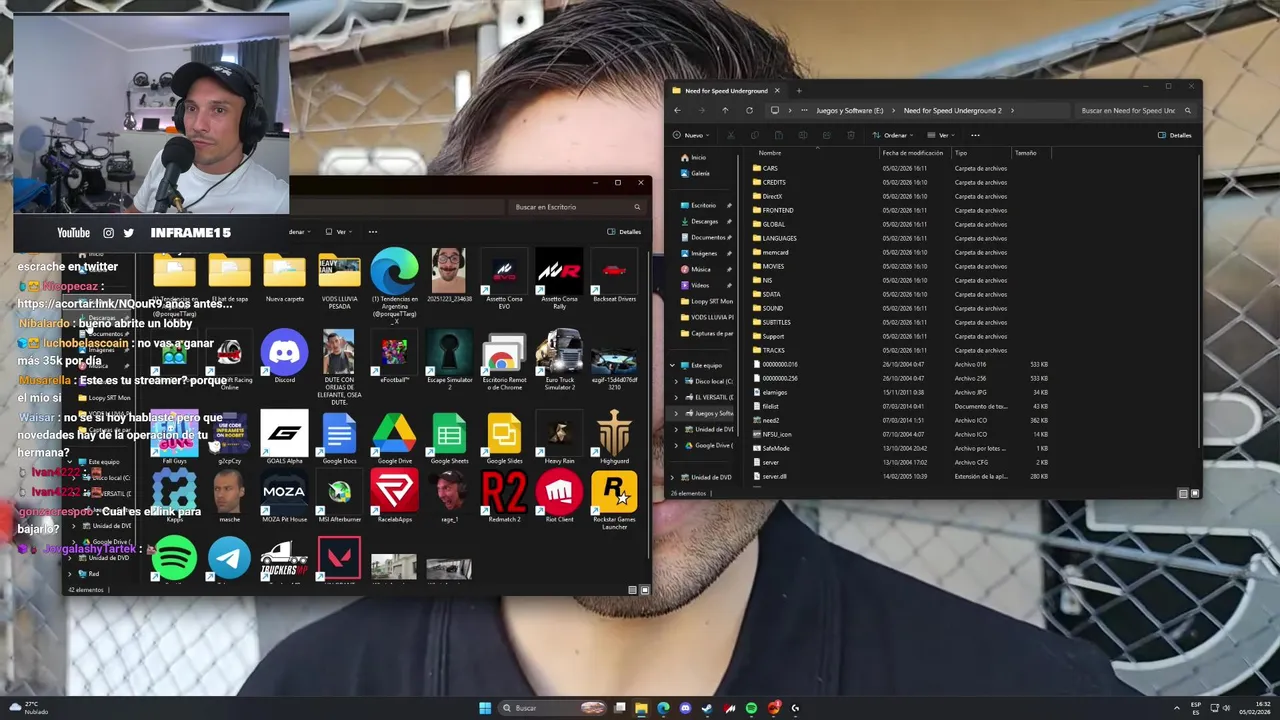Open Google Docs shortcut
The width and height of the screenshot is (1280, 720).
(x=339, y=438)
